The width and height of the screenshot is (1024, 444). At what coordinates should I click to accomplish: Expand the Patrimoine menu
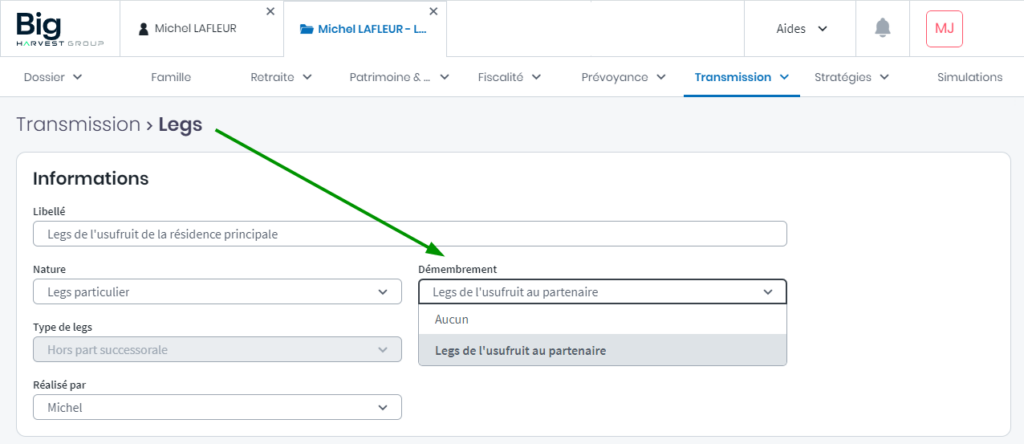[399, 77]
